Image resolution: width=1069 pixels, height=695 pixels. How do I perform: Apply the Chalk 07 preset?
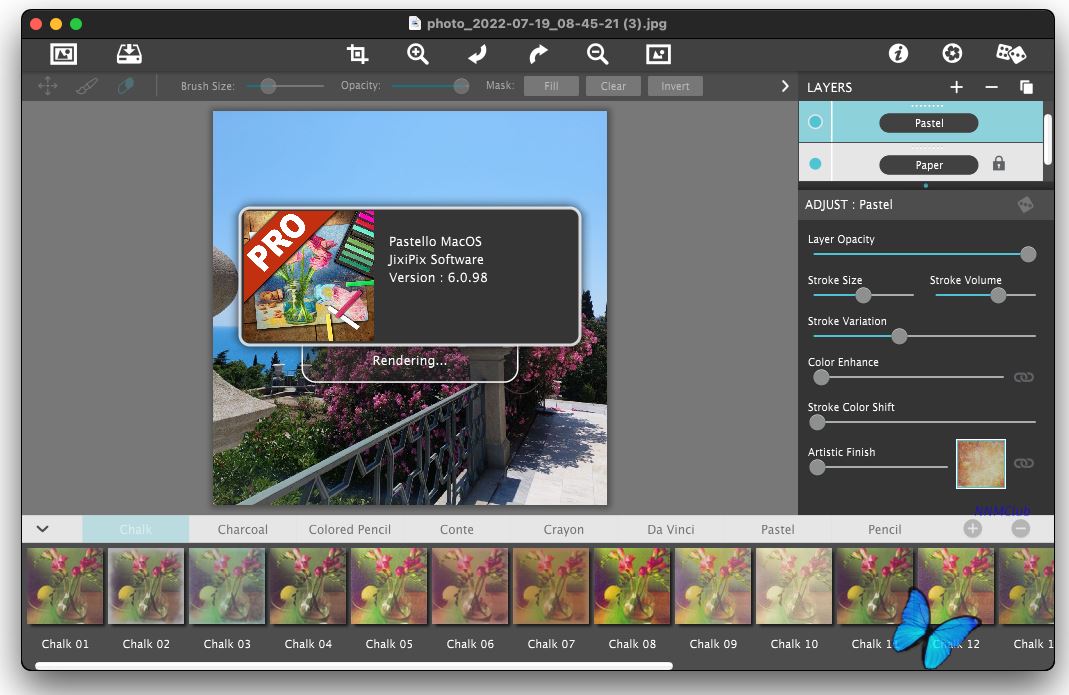[551, 587]
